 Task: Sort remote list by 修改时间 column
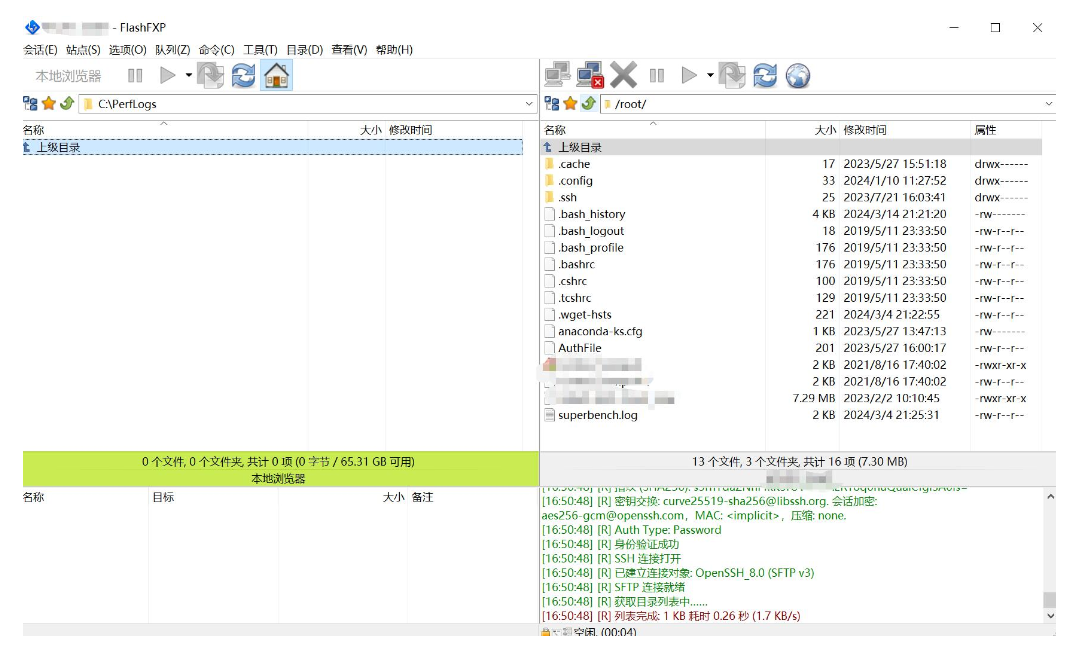click(x=904, y=130)
